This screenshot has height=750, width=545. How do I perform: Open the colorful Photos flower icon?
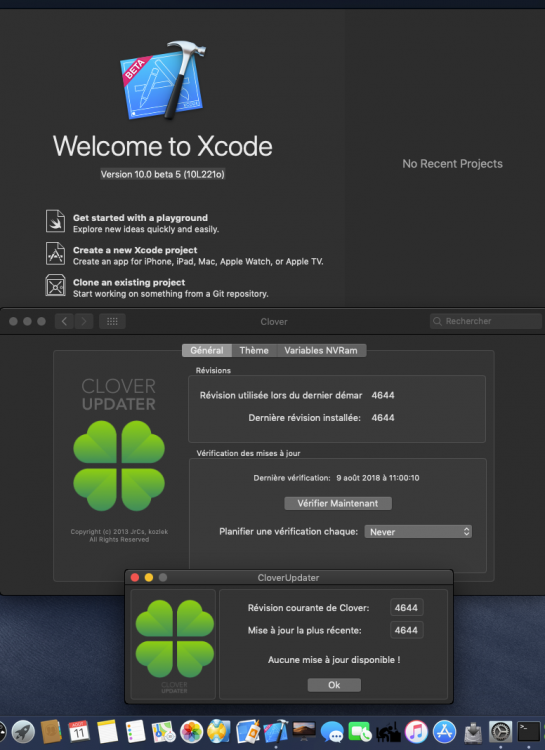point(191,732)
